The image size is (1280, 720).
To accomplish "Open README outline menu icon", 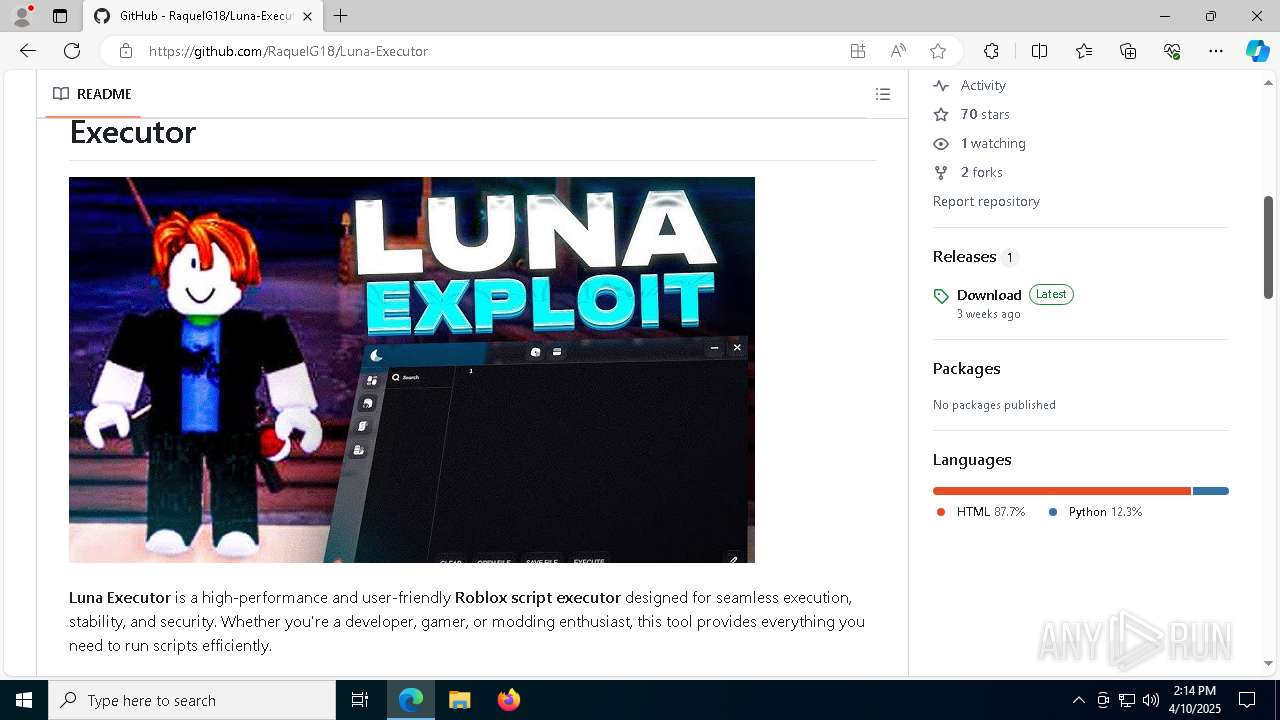I will 882,94.
